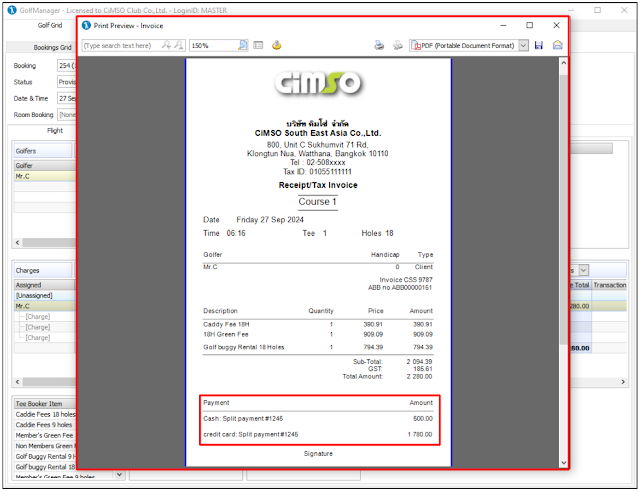The width and height of the screenshot is (639, 491).
Task: Select Golf Buggy Rental 9 item
Action: pyautogui.click(x=45, y=456)
